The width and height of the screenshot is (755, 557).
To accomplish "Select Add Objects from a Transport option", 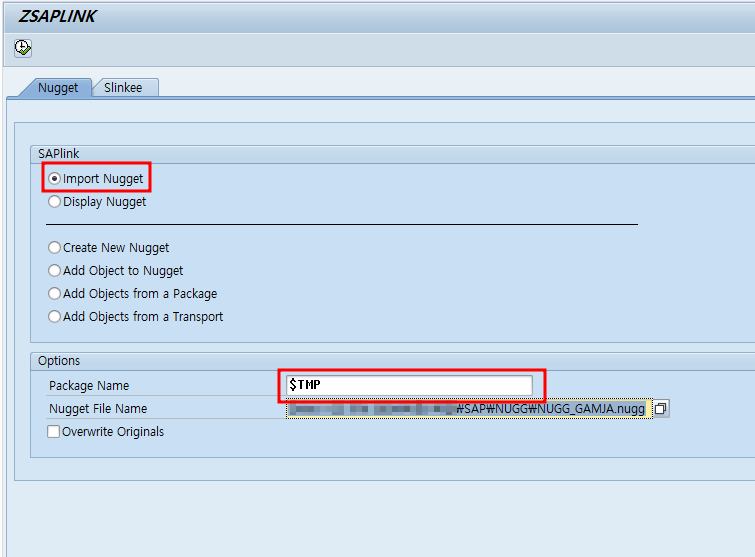I will point(54,317).
